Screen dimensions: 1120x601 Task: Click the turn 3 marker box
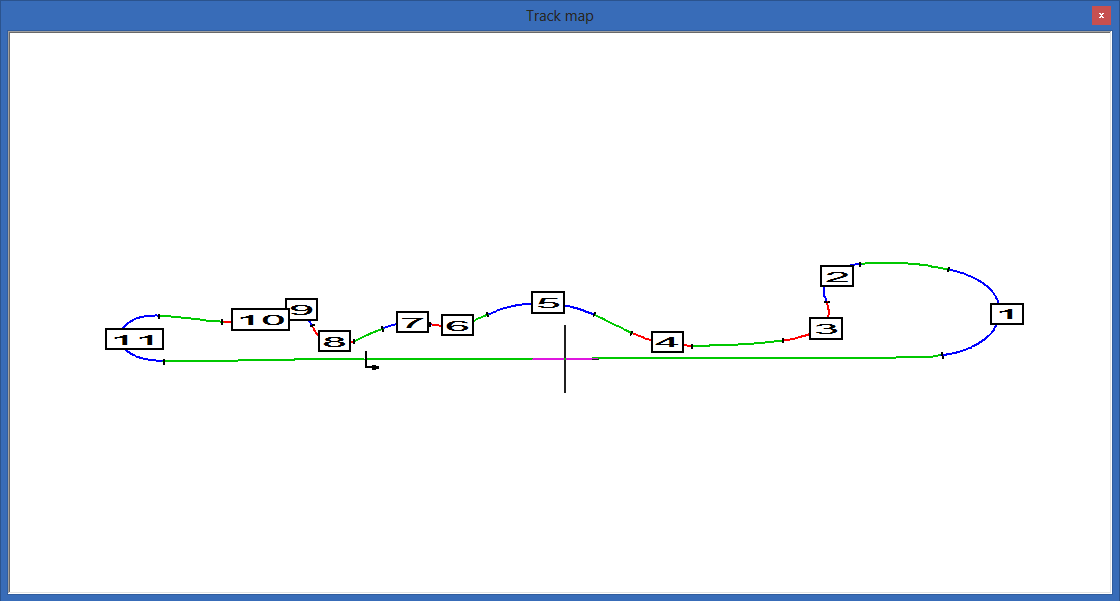coord(826,329)
